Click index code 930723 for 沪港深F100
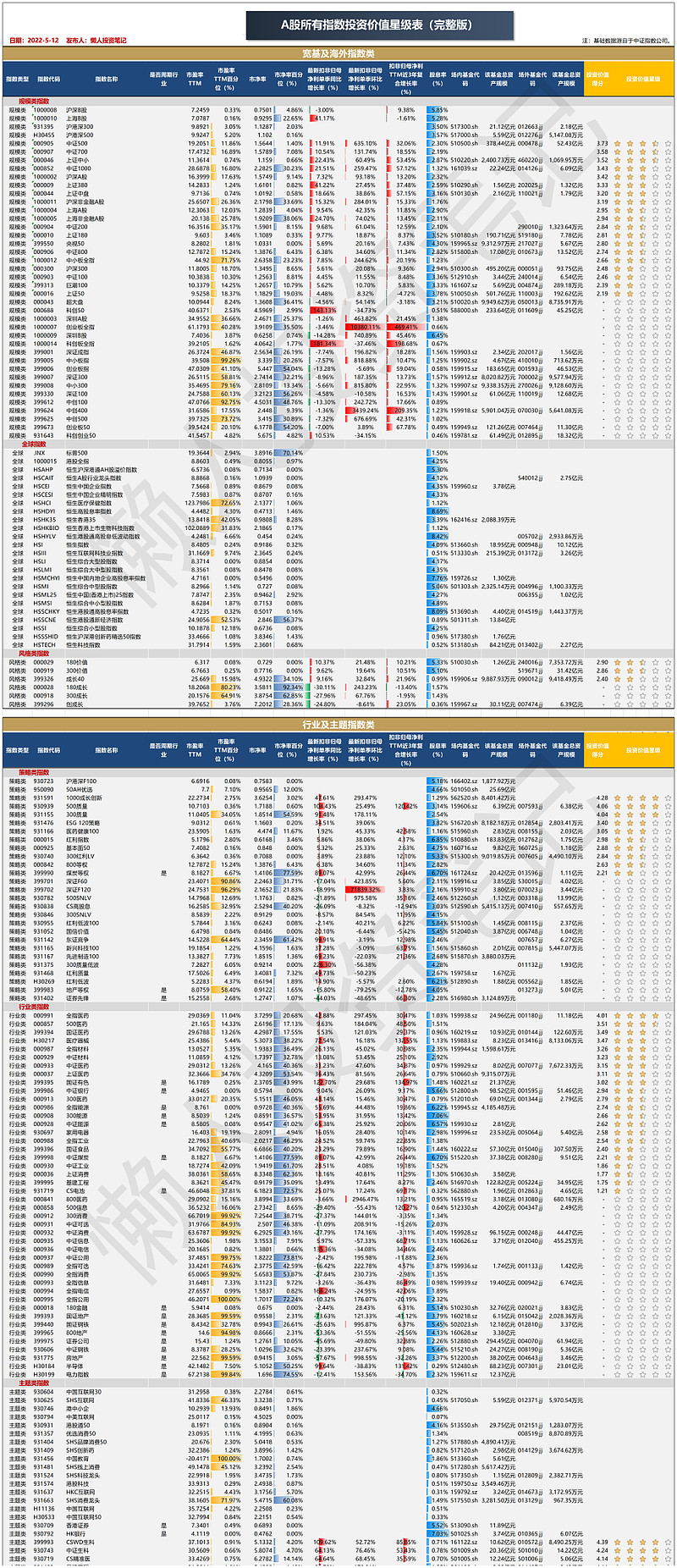The height and width of the screenshot is (1568, 677). pyautogui.click(x=43, y=781)
